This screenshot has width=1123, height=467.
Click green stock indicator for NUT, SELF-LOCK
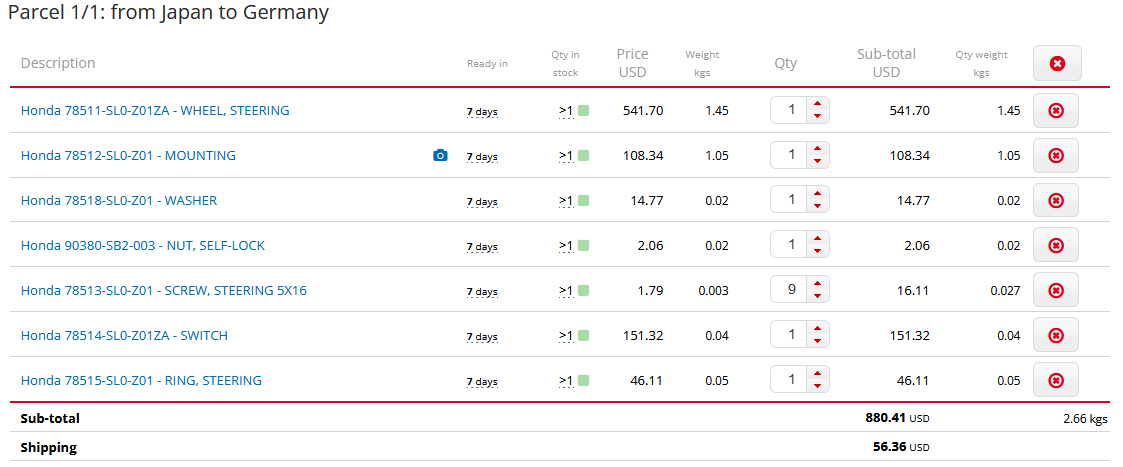583,246
